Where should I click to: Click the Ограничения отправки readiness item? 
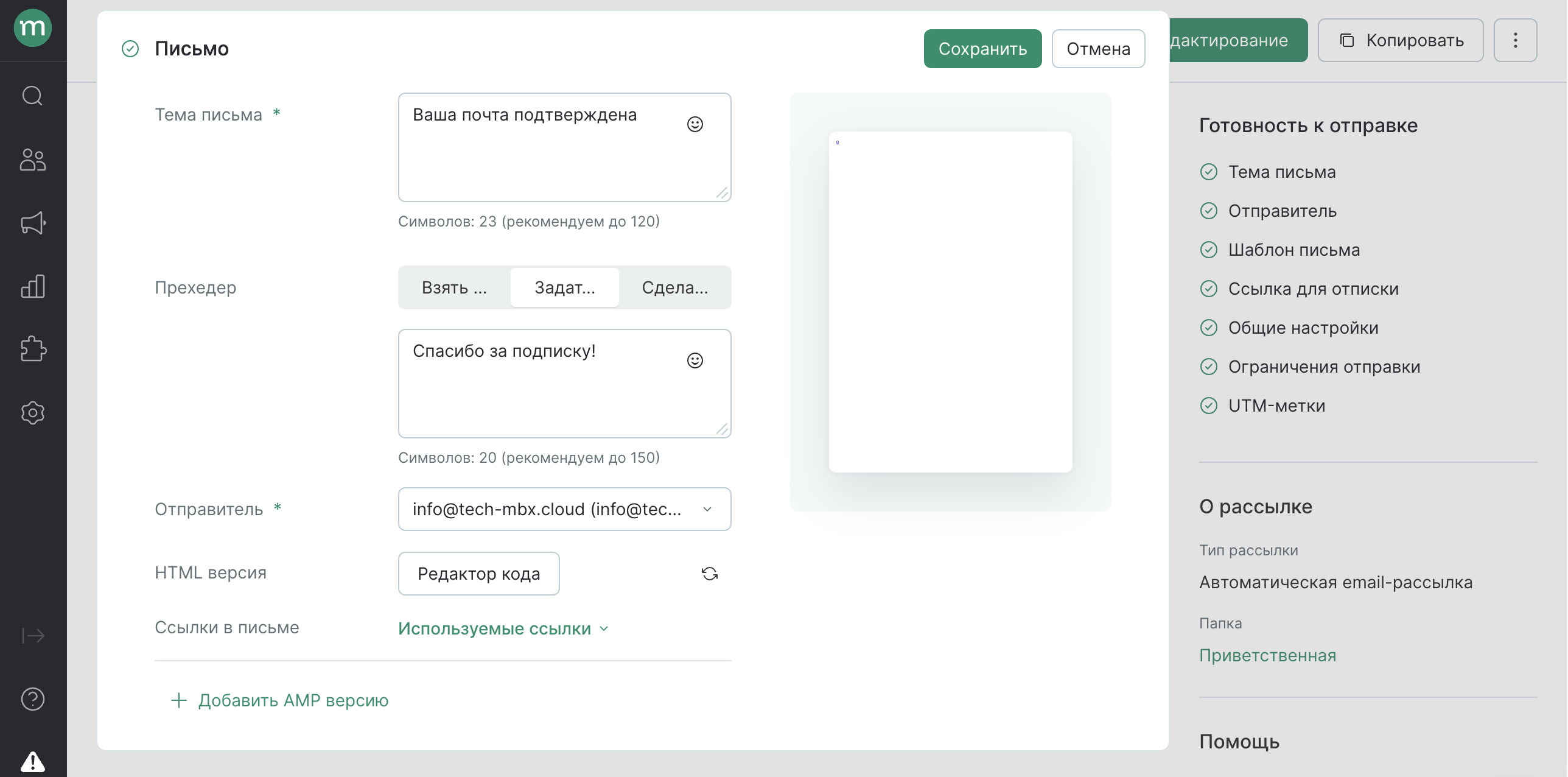(x=1311, y=367)
